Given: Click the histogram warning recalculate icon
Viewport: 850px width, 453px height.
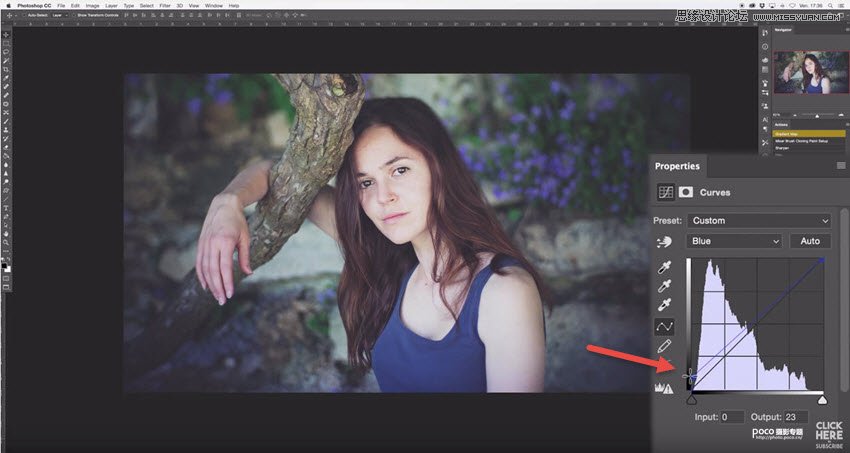Looking at the screenshot, I should (664, 388).
